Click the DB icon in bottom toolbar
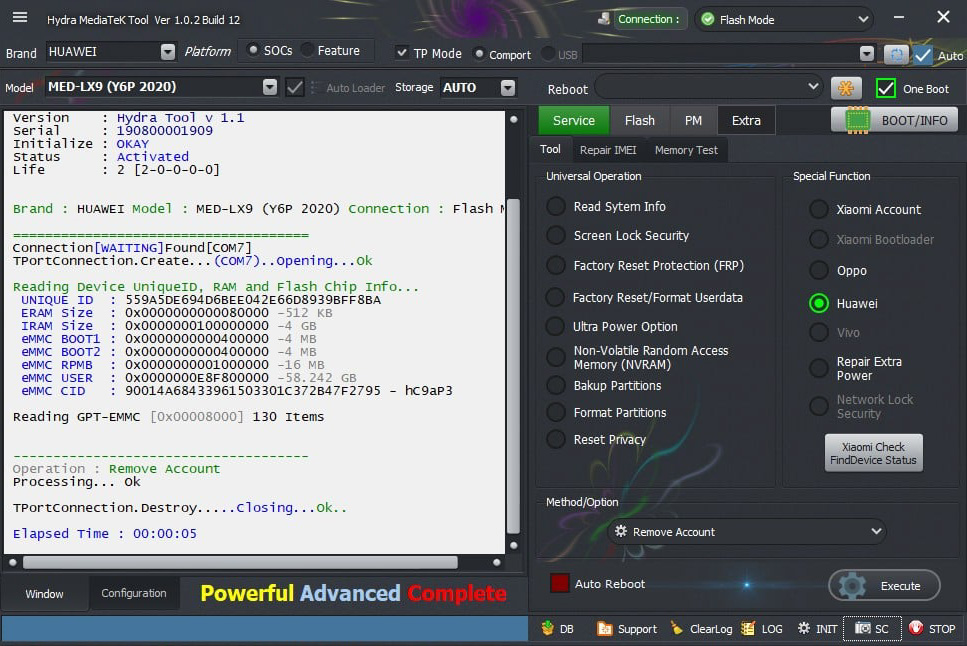Viewport: 967px width, 646px height. (548, 628)
